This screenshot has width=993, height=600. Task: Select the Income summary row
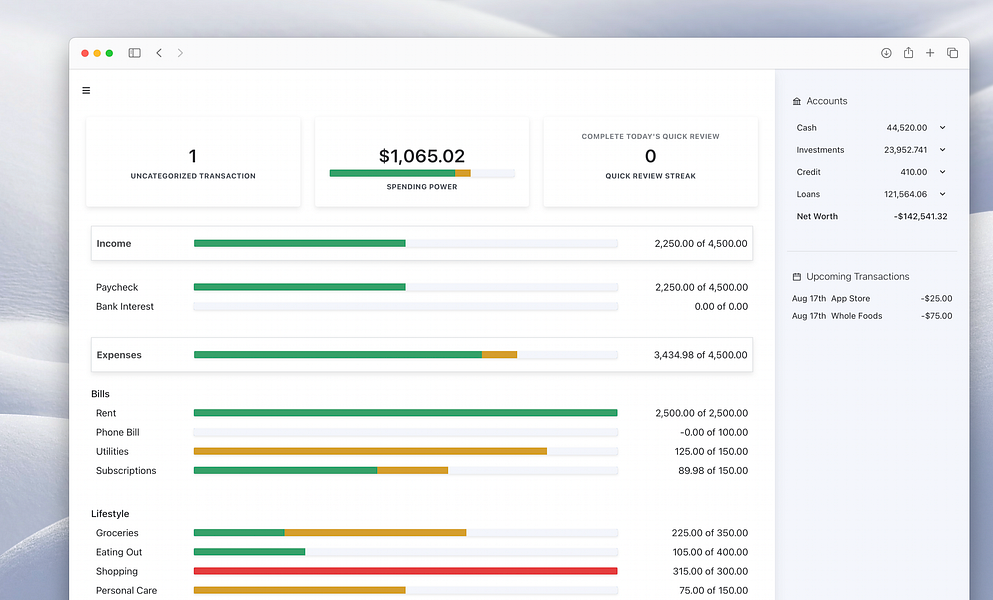tap(422, 243)
